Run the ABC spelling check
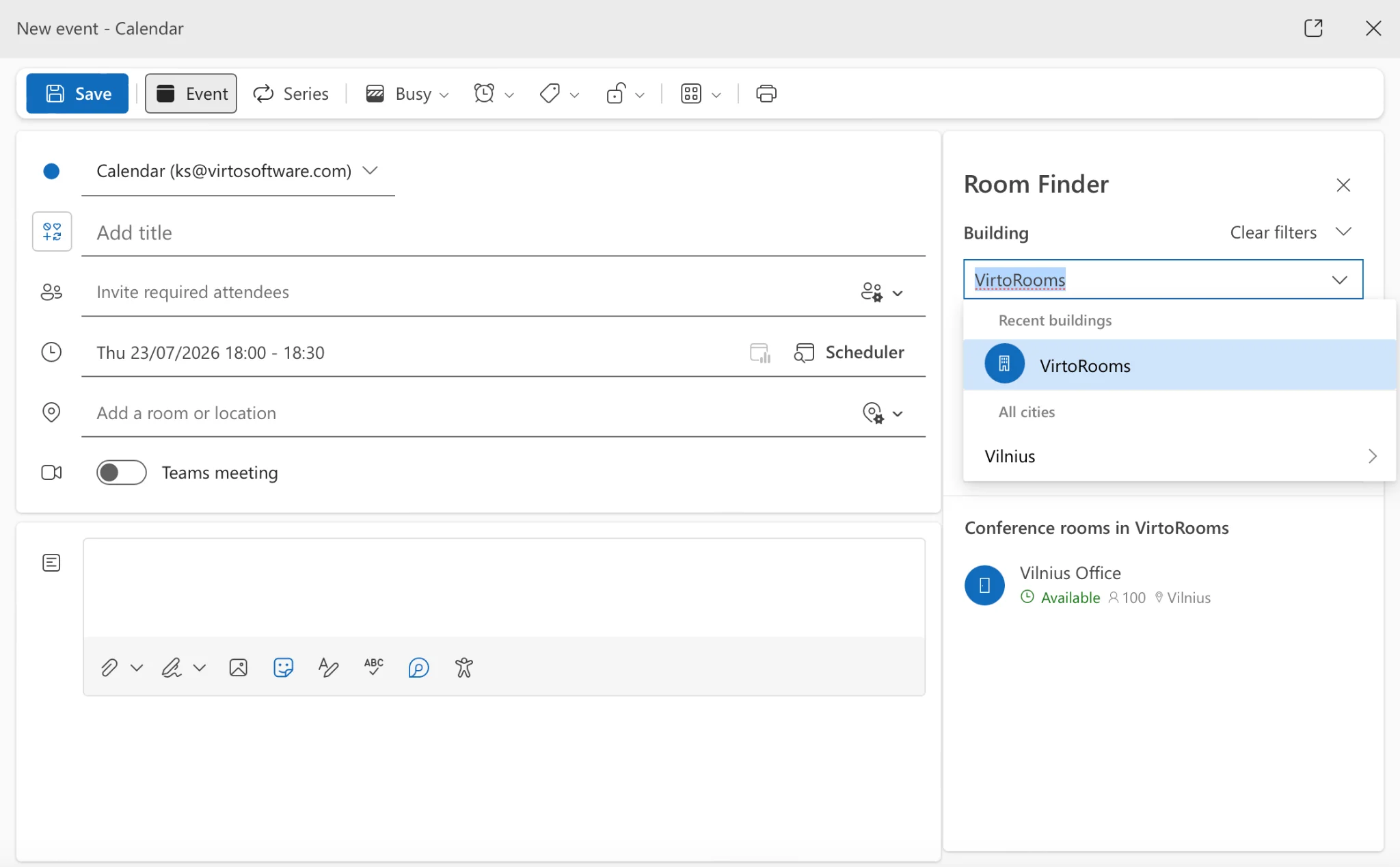Screen dimensions: 1400x867 coord(374,667)
